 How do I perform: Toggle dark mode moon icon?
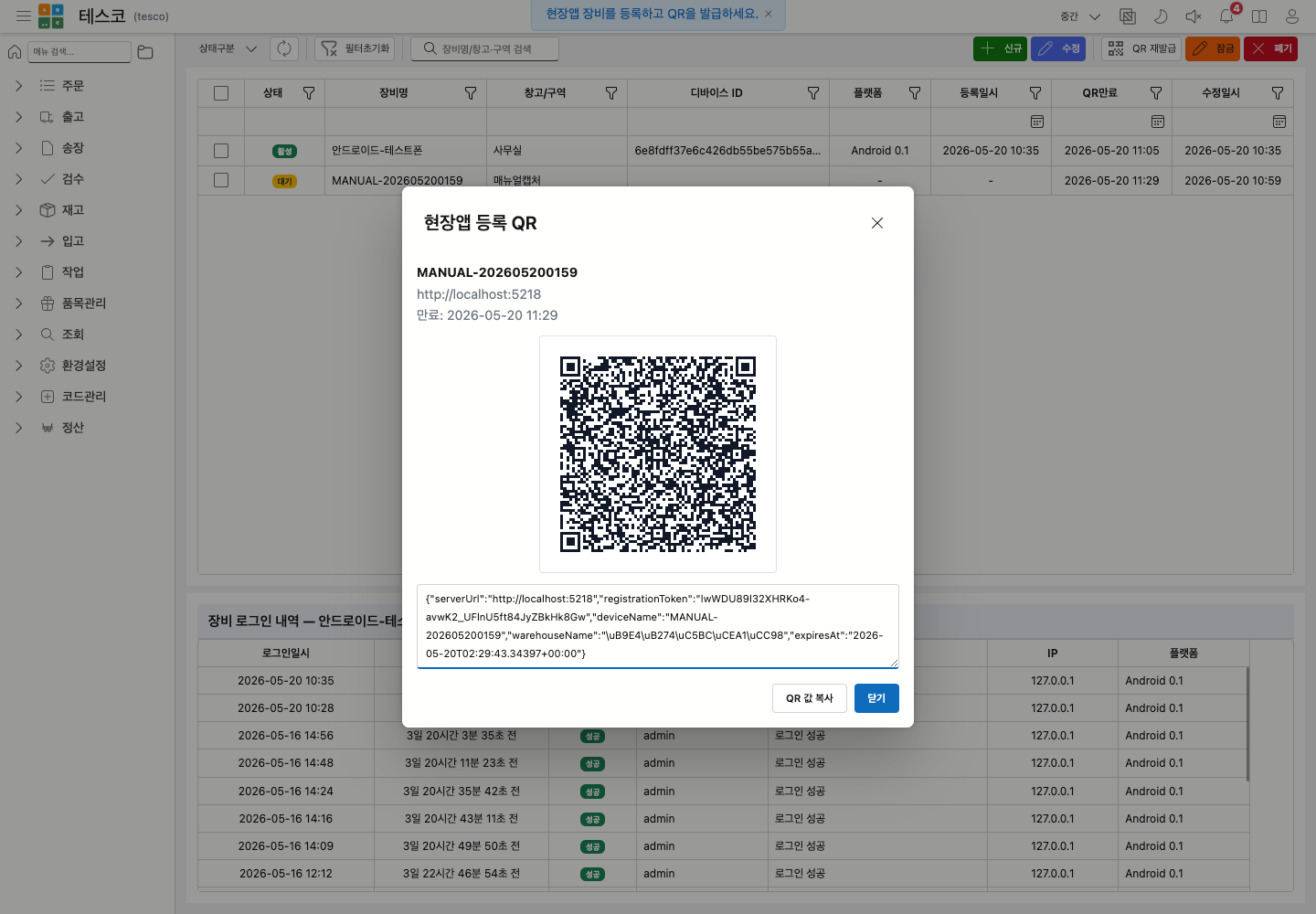(1161, 16)
